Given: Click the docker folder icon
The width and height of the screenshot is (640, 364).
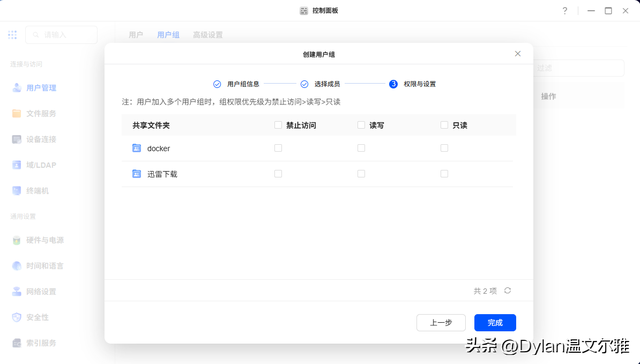Looking at the screenshot, I should (136, 148).
